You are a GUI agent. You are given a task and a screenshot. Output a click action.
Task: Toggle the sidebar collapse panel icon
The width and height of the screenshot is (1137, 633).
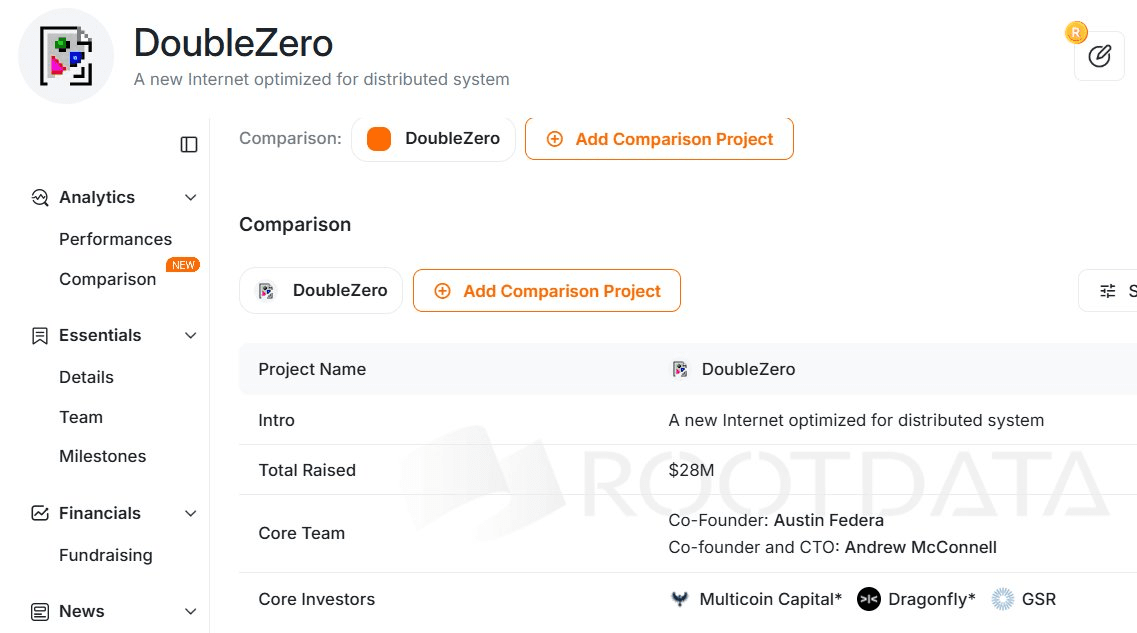tap(189, 144)
